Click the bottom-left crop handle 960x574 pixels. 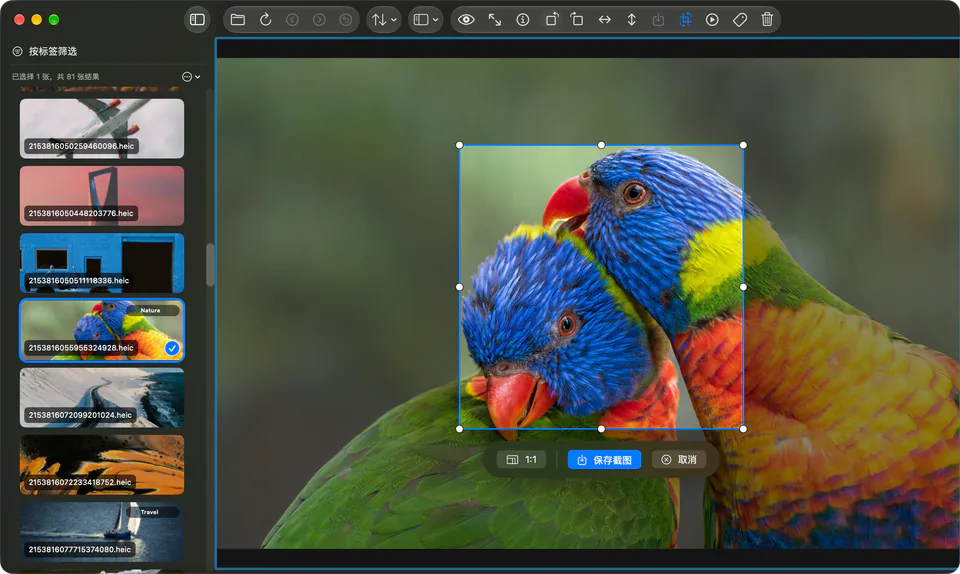tap(460, 429)
